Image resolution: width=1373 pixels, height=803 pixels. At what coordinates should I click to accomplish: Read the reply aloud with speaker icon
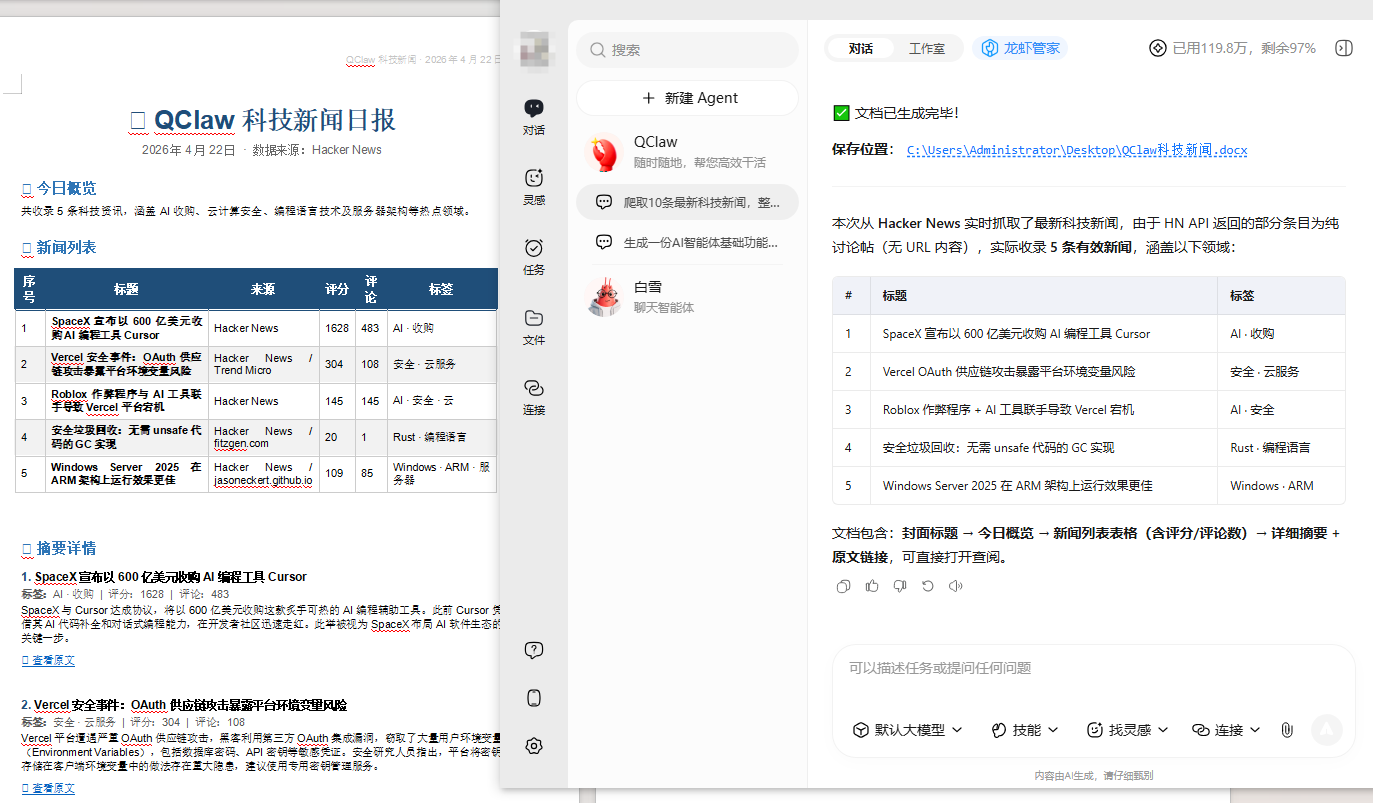[955, 586]
